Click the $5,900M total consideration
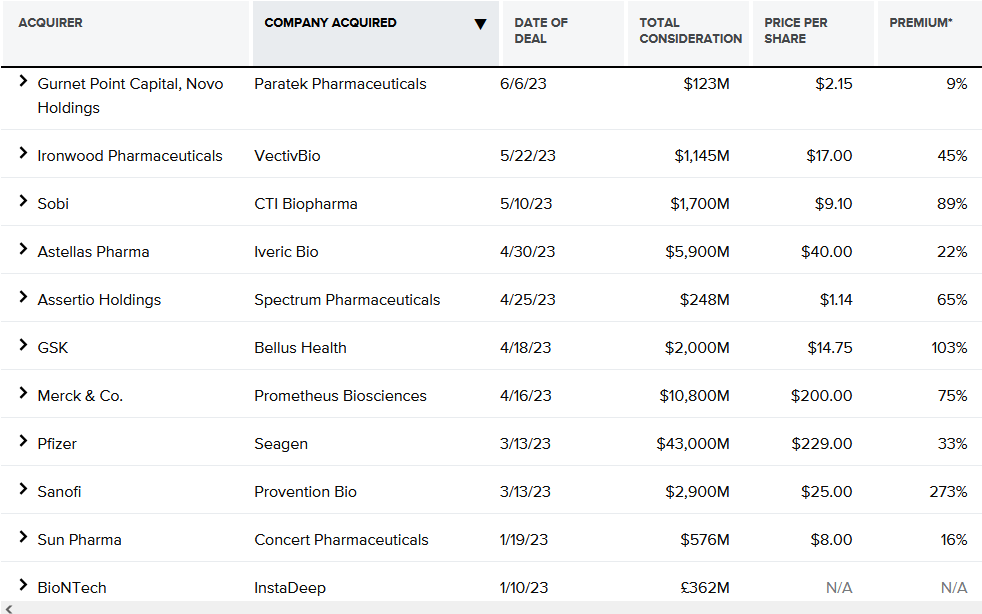This screenshot has width=982, height=614. 697,252
